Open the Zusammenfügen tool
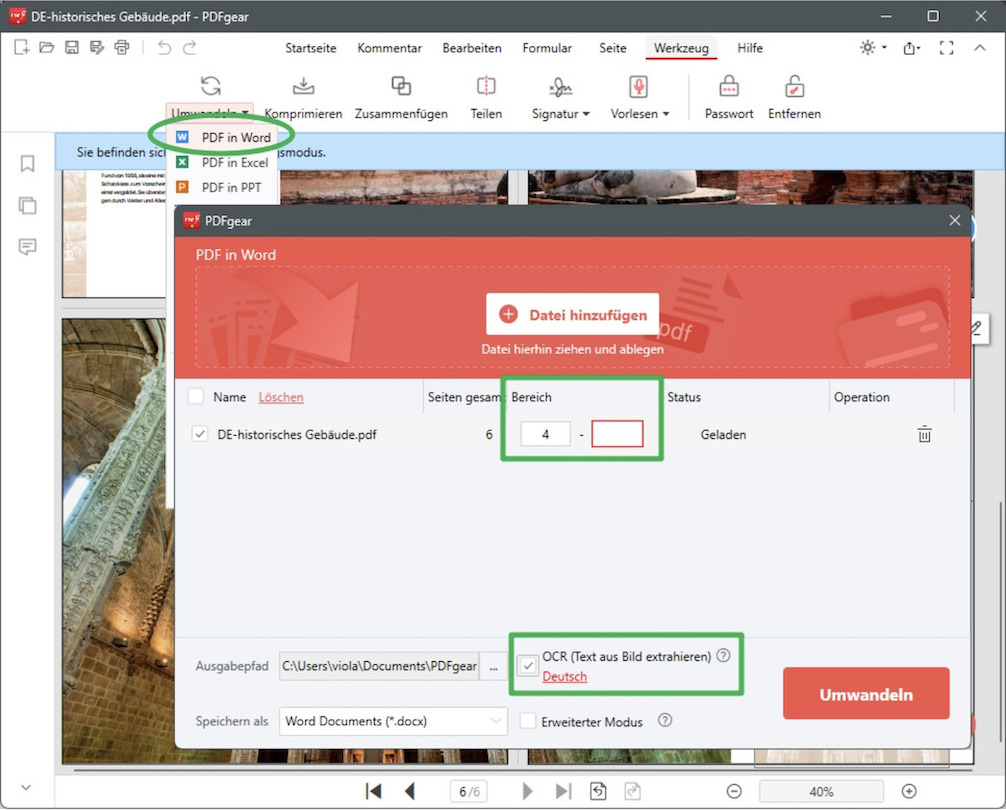This screenshot has width=1006, height=810. coord(401,97)
